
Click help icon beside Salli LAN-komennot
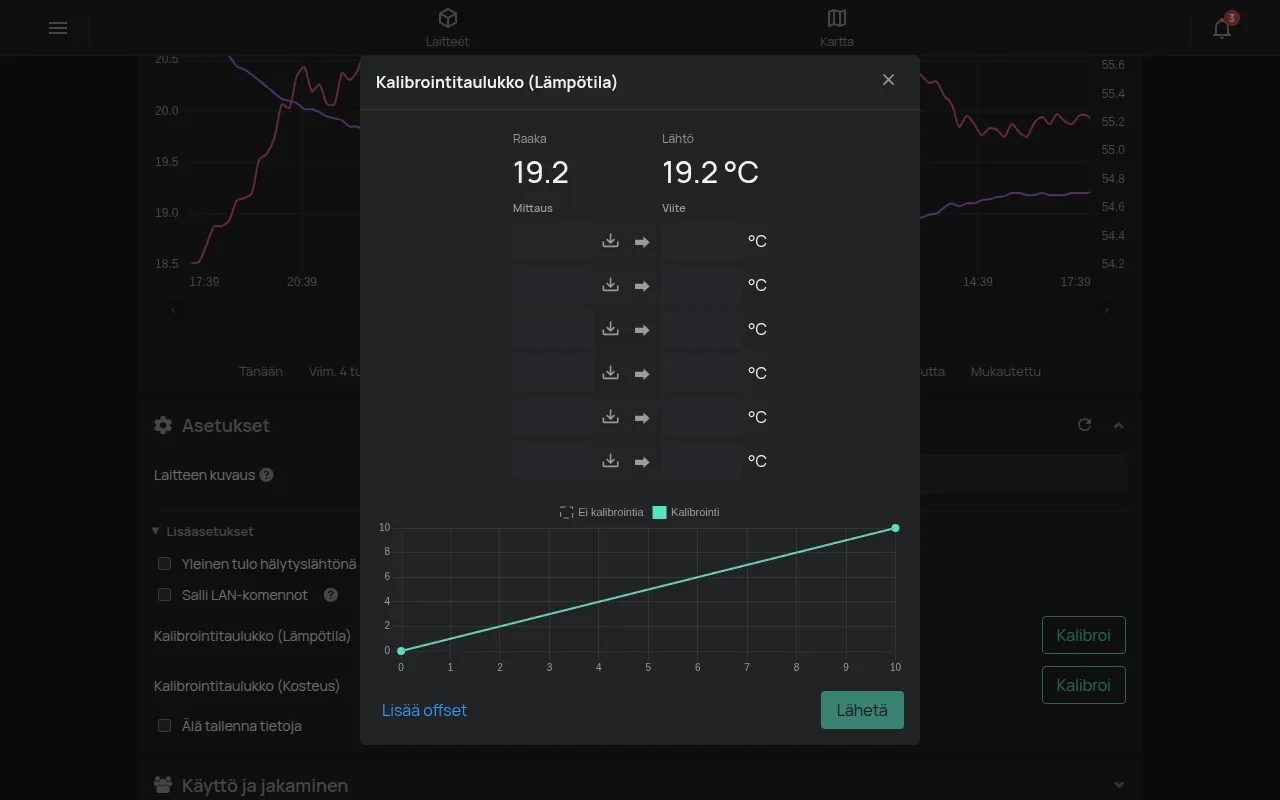tap(331, 595)
